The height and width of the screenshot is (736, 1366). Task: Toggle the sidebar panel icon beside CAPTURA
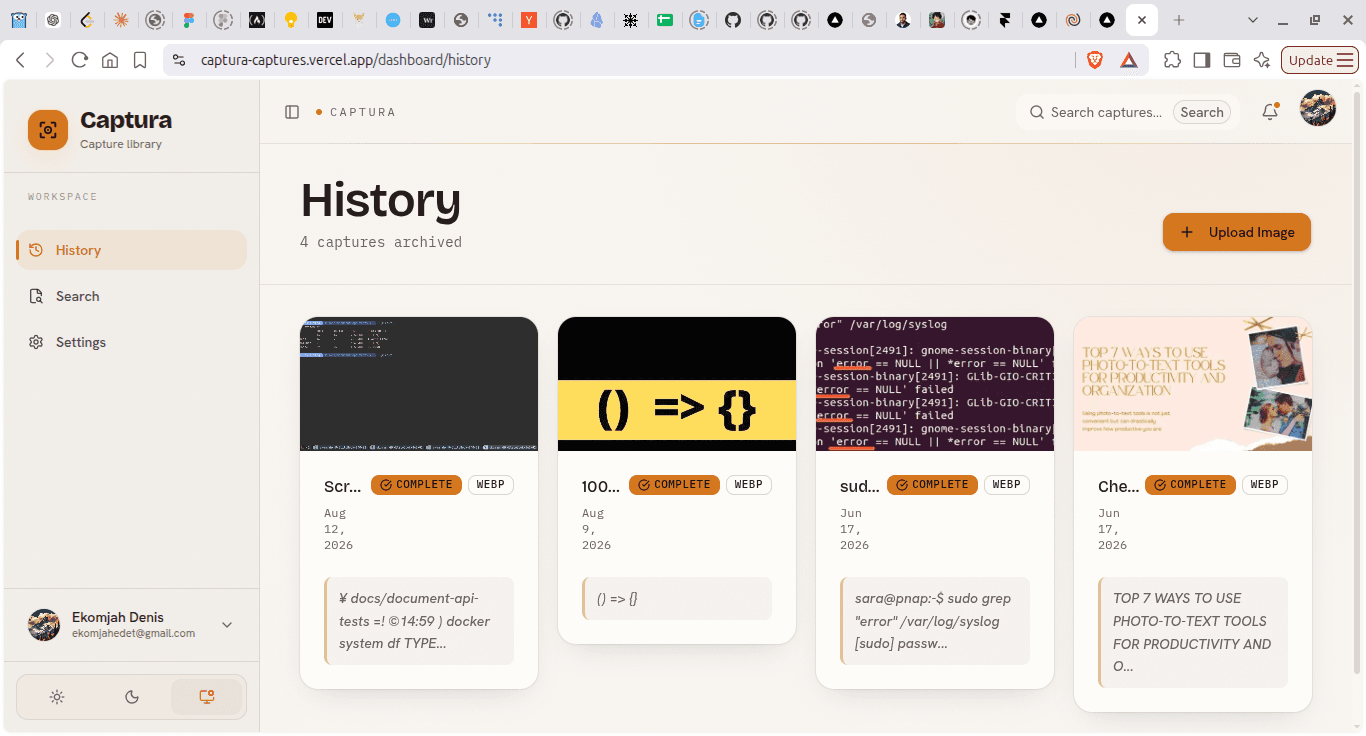tap(292, 112)
